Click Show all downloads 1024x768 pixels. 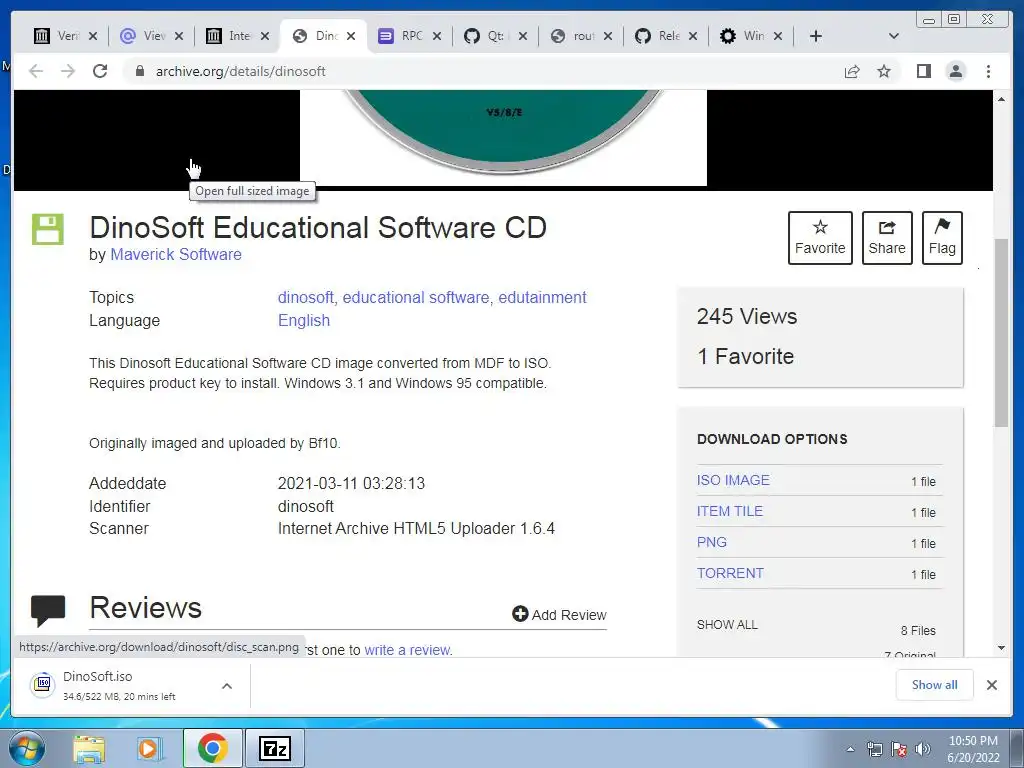[x=934, y=684]
